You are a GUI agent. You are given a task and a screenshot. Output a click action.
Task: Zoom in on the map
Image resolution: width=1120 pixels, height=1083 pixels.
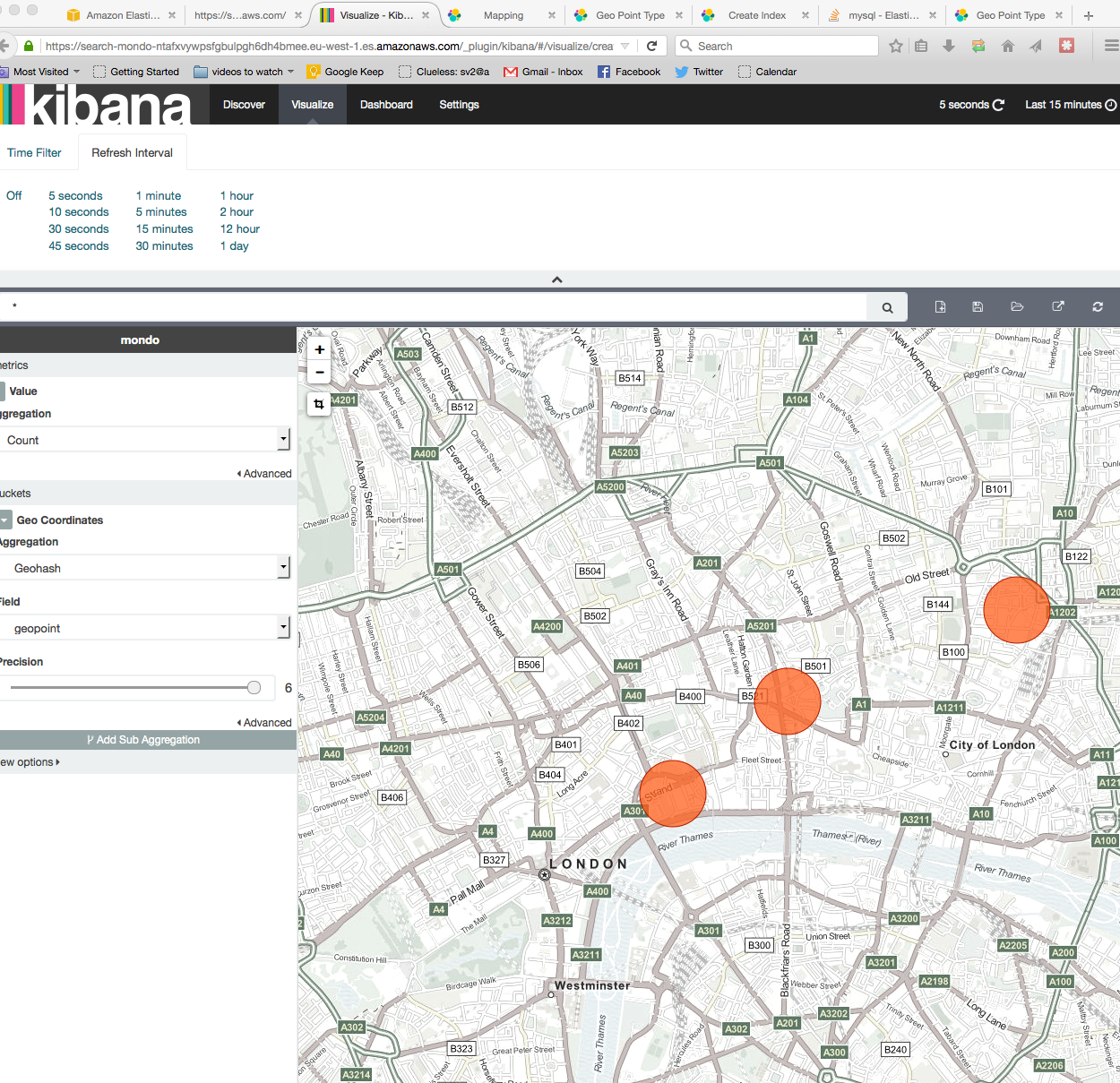point(319,350)
